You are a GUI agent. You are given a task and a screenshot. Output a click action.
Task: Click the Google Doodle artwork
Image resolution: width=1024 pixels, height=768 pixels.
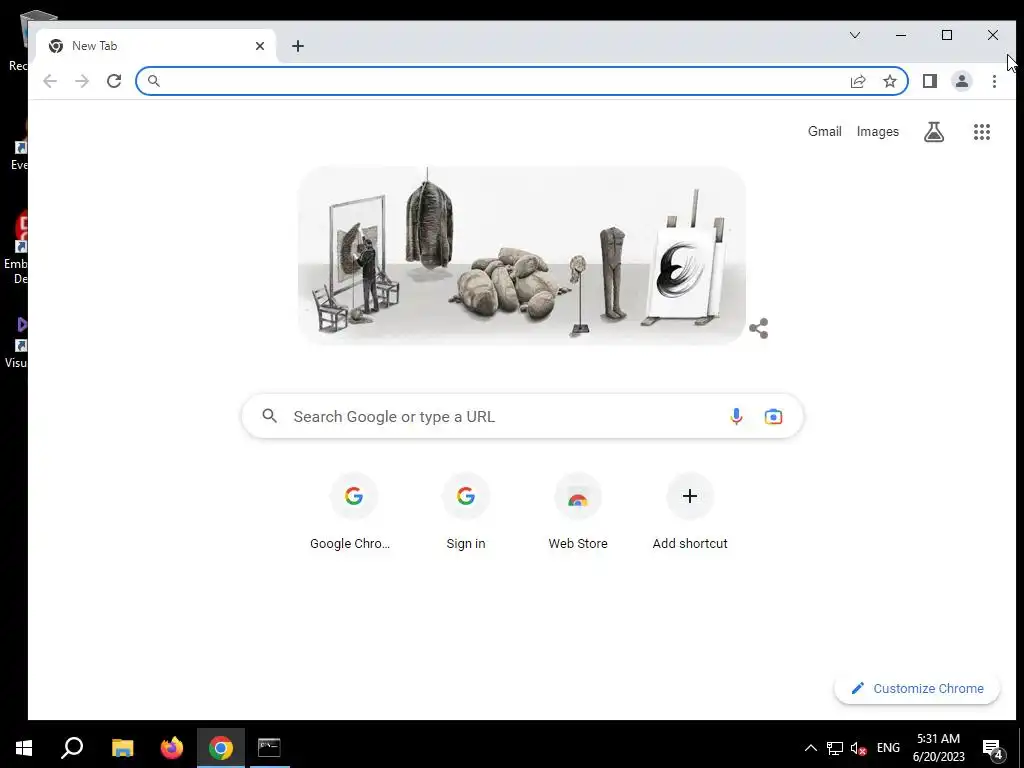pyautogui.click(x=522, y=255)
